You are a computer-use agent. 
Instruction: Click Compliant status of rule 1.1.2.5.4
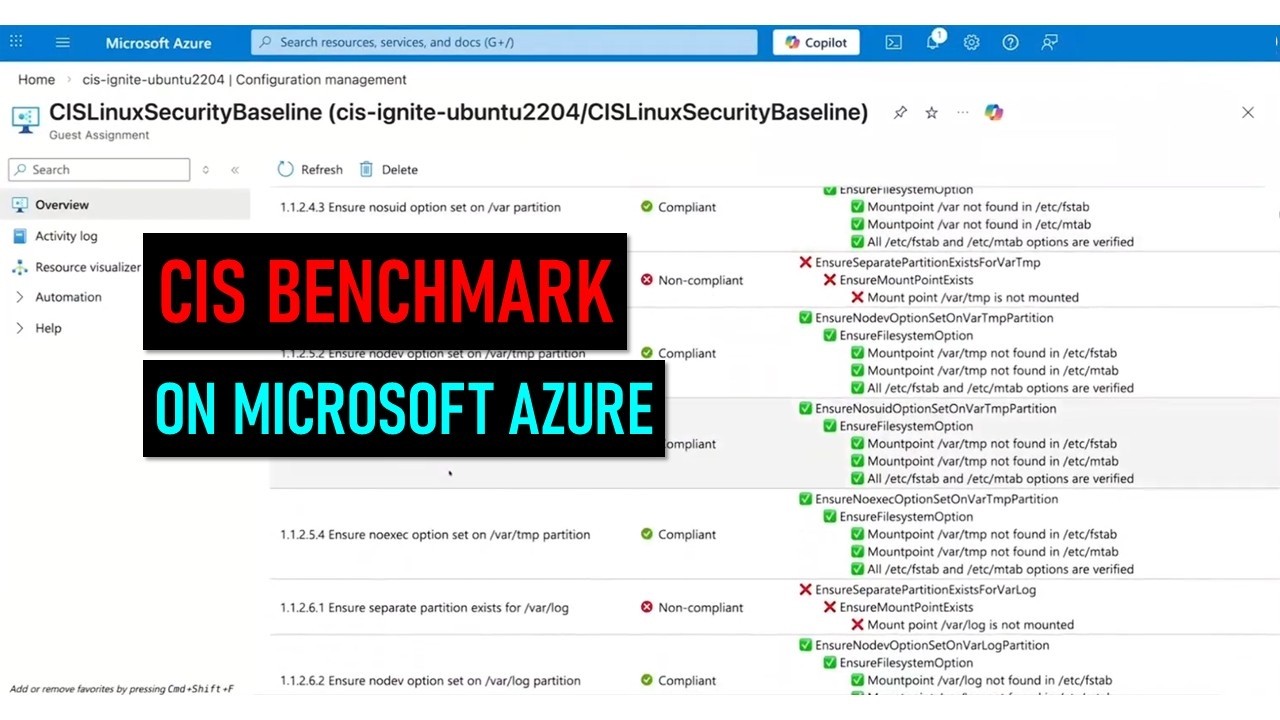(679, 534)
